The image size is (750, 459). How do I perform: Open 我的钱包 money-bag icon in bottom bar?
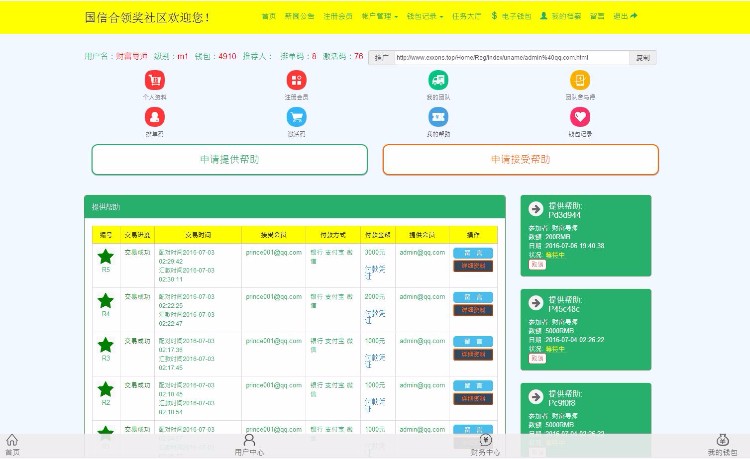[722, 445]
